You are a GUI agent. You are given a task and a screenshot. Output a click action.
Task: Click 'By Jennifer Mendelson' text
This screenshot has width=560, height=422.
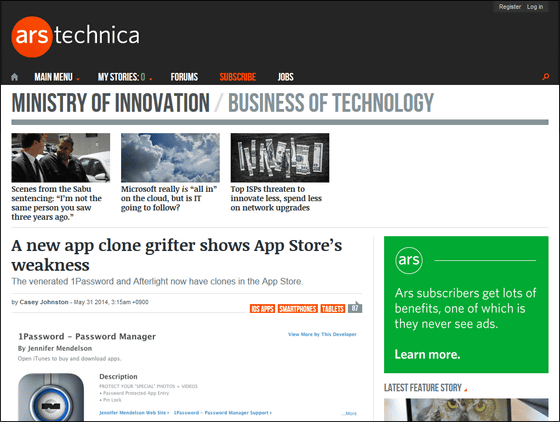coord(55,348)
